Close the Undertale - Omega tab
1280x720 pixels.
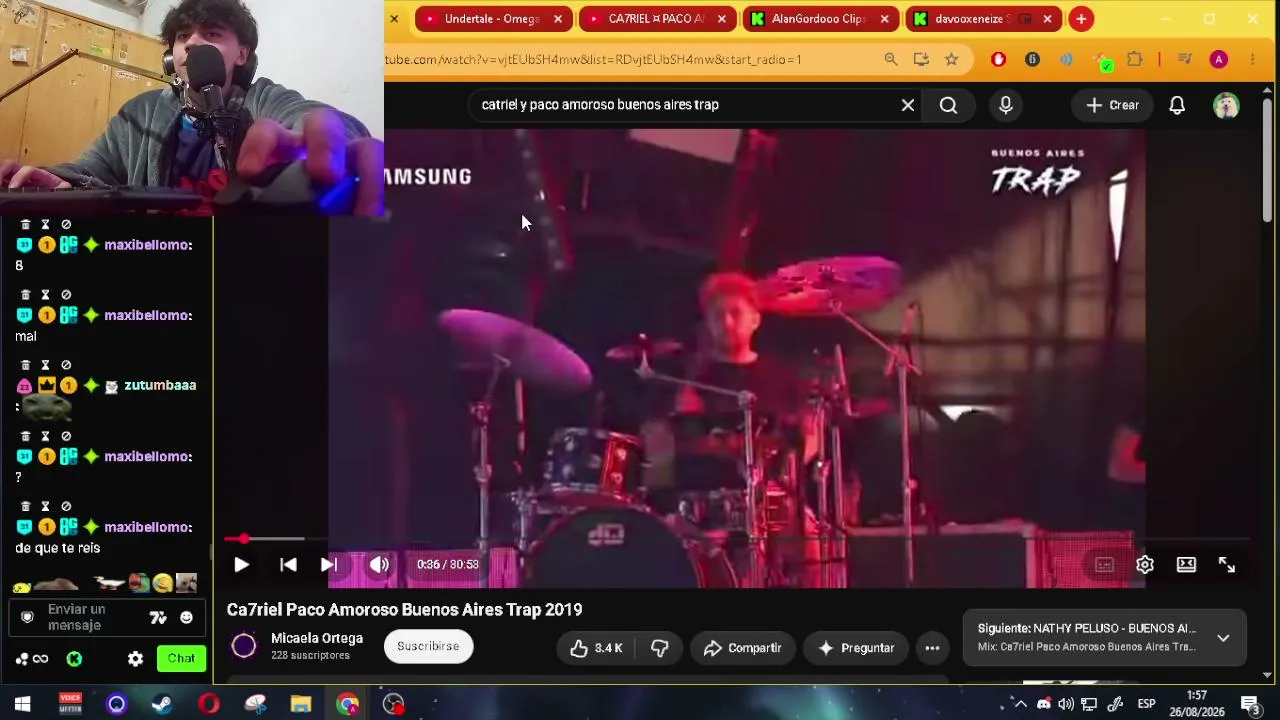558,19
